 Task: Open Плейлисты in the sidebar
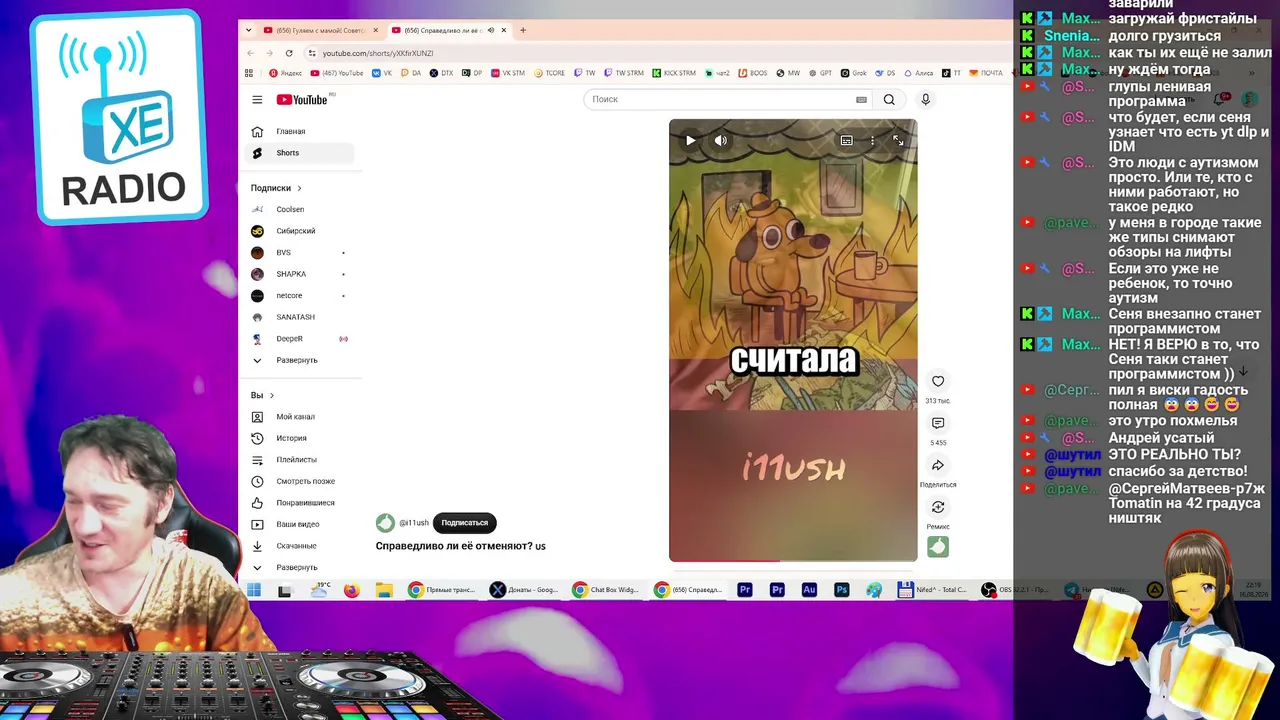[x=300, y=460]
